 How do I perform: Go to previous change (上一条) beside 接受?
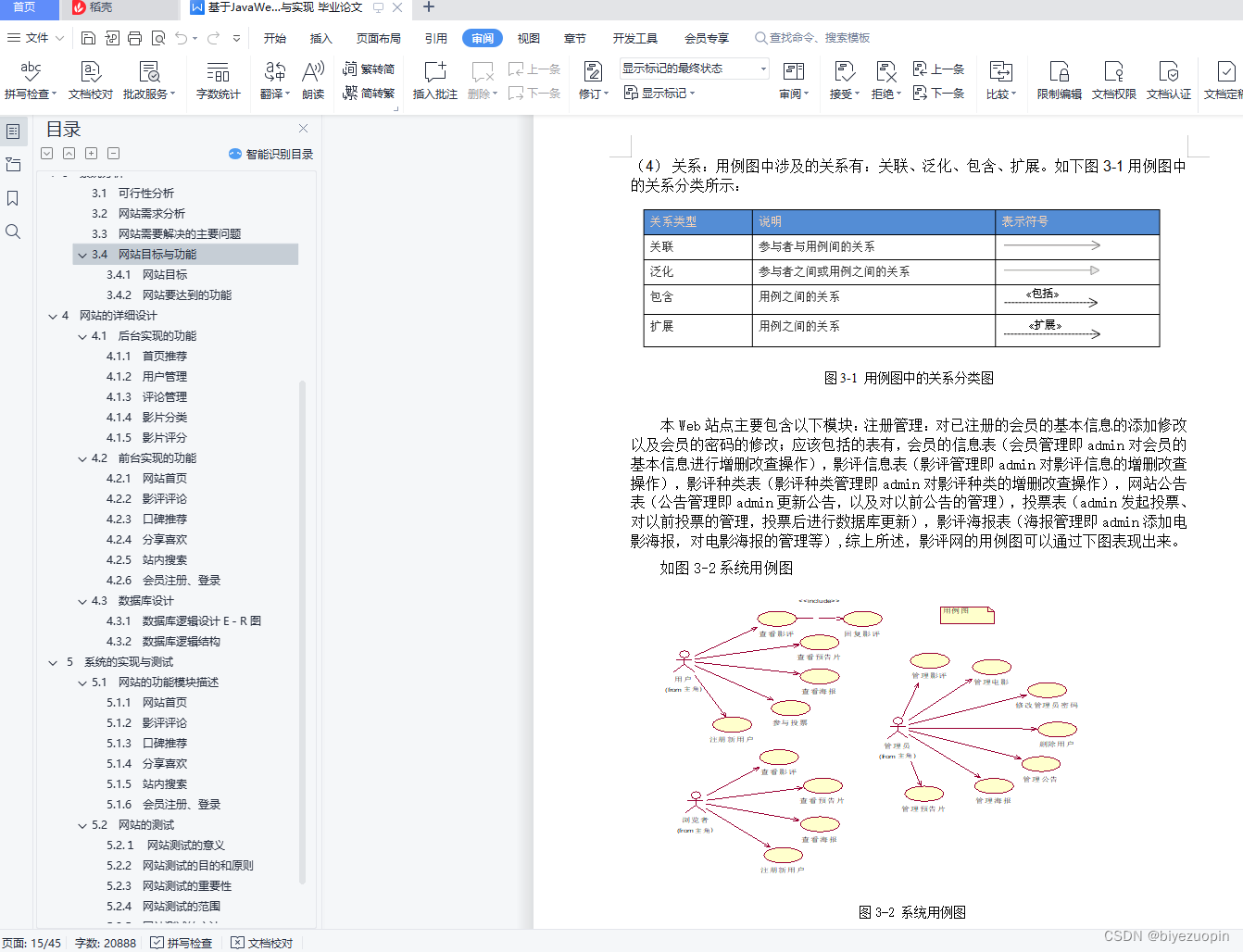(x=939, y=69)
